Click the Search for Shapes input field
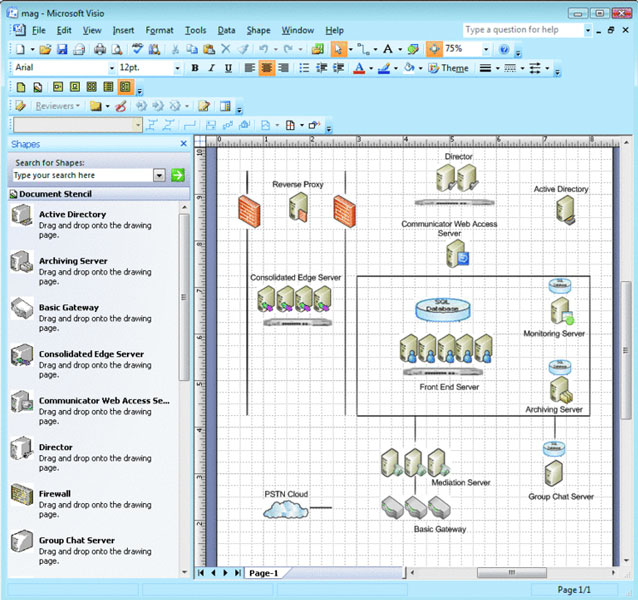 coord(82,175)
